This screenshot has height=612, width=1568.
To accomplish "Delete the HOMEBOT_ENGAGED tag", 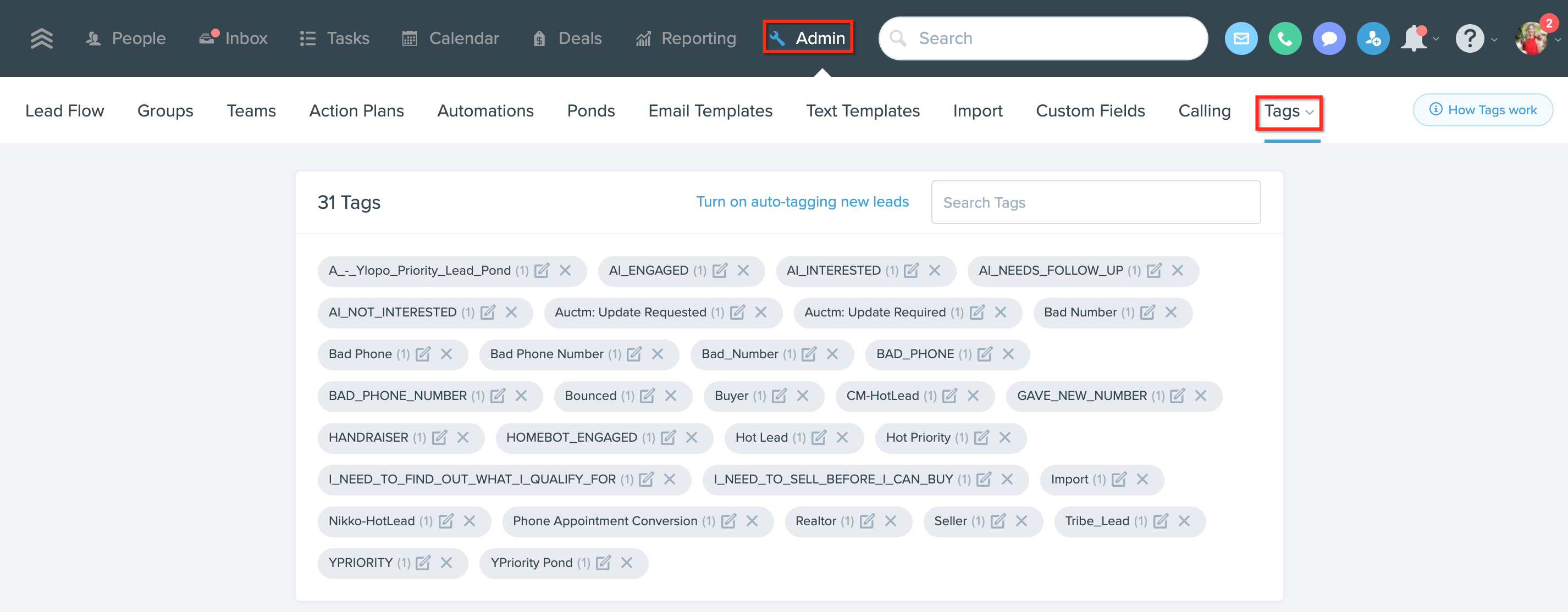I will click(x=692, y=437).
